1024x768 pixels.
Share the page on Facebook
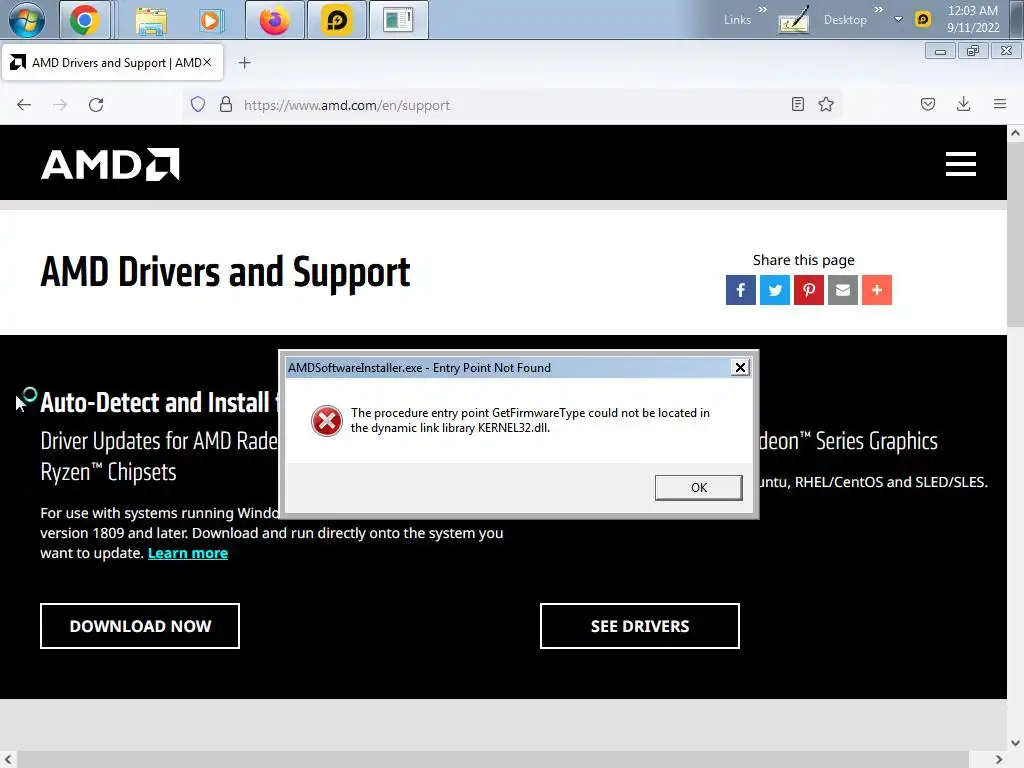741,290
